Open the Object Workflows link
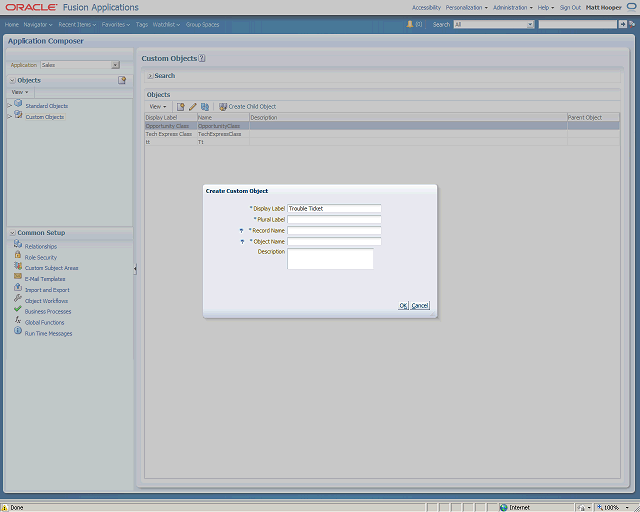Image resolution: width=640 pixels, height=512 pixels. (46, 301)
